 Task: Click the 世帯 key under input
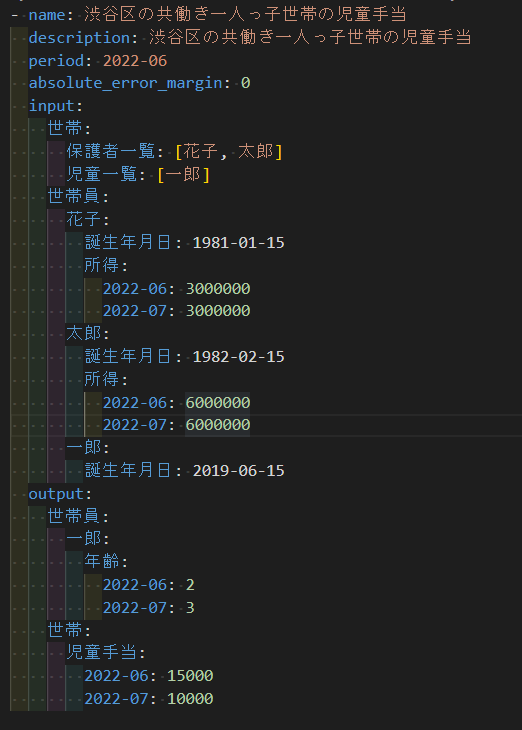[x=65, y=128]
